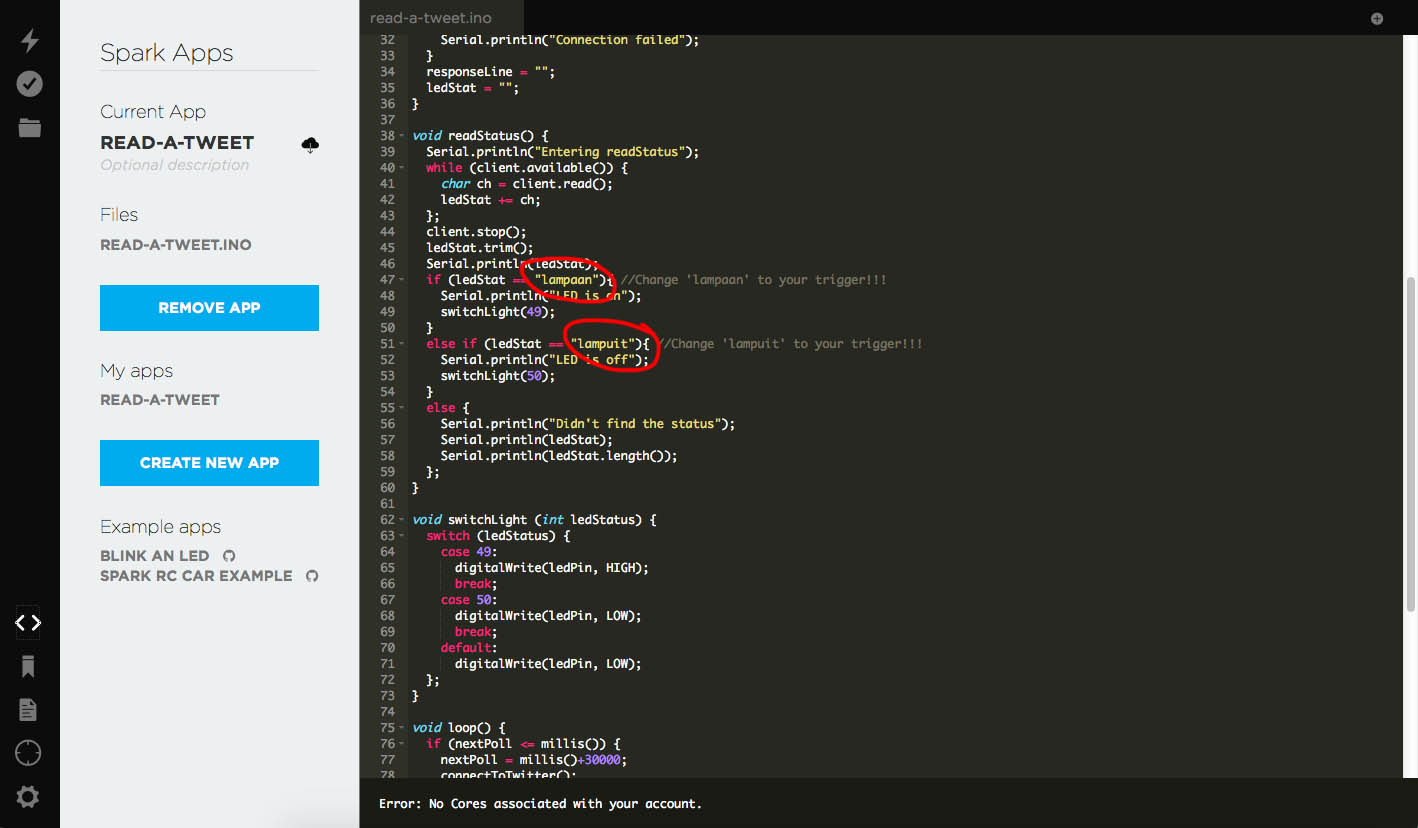Fold the nextPoll if block at line 76
This screenshot has height=828, width=1418.
[x=403, y=743]
